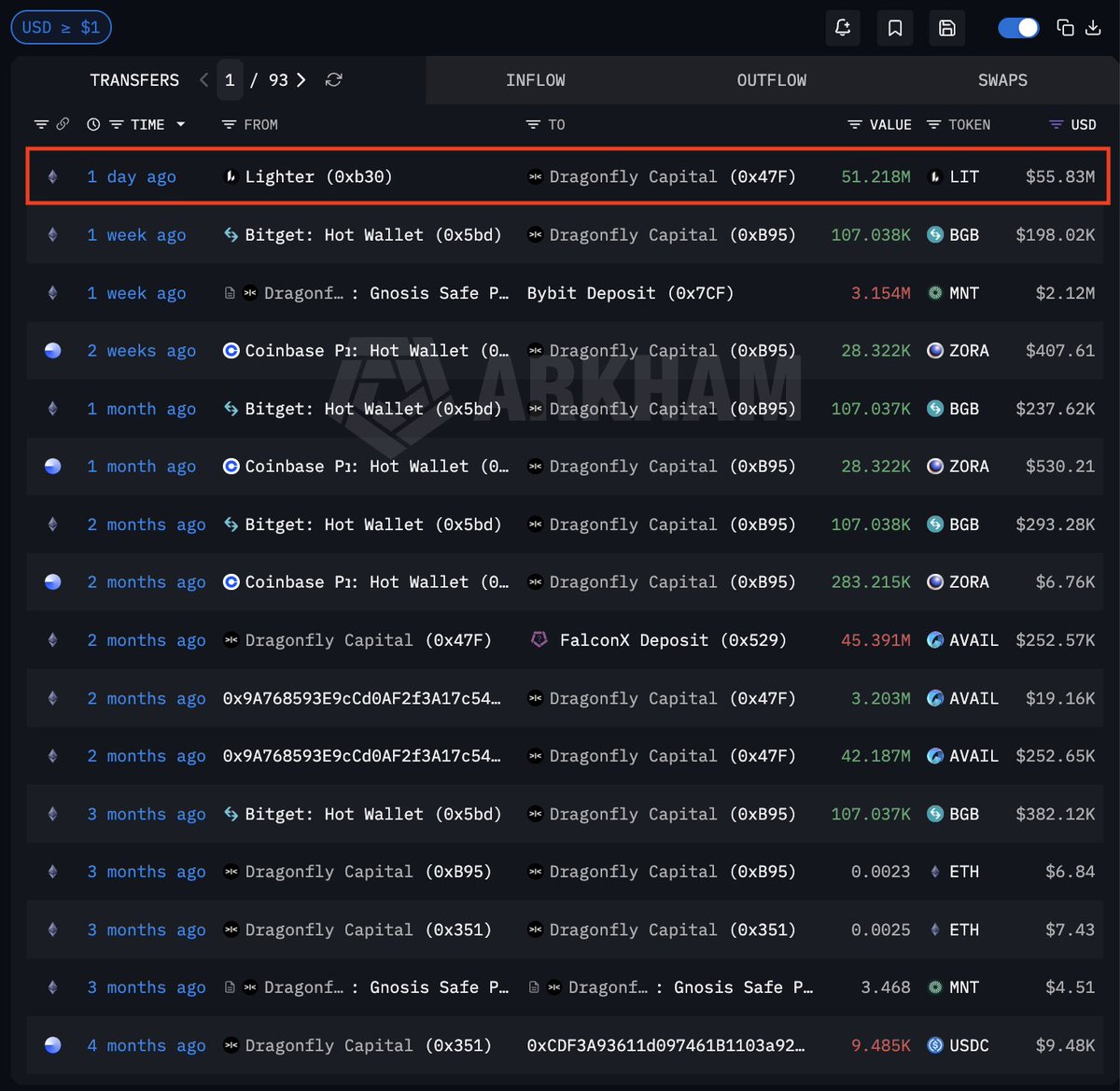Screen dimensions: 1120x1091
Task: Click Lighter logo icon in first row
Action: [231, 176]
